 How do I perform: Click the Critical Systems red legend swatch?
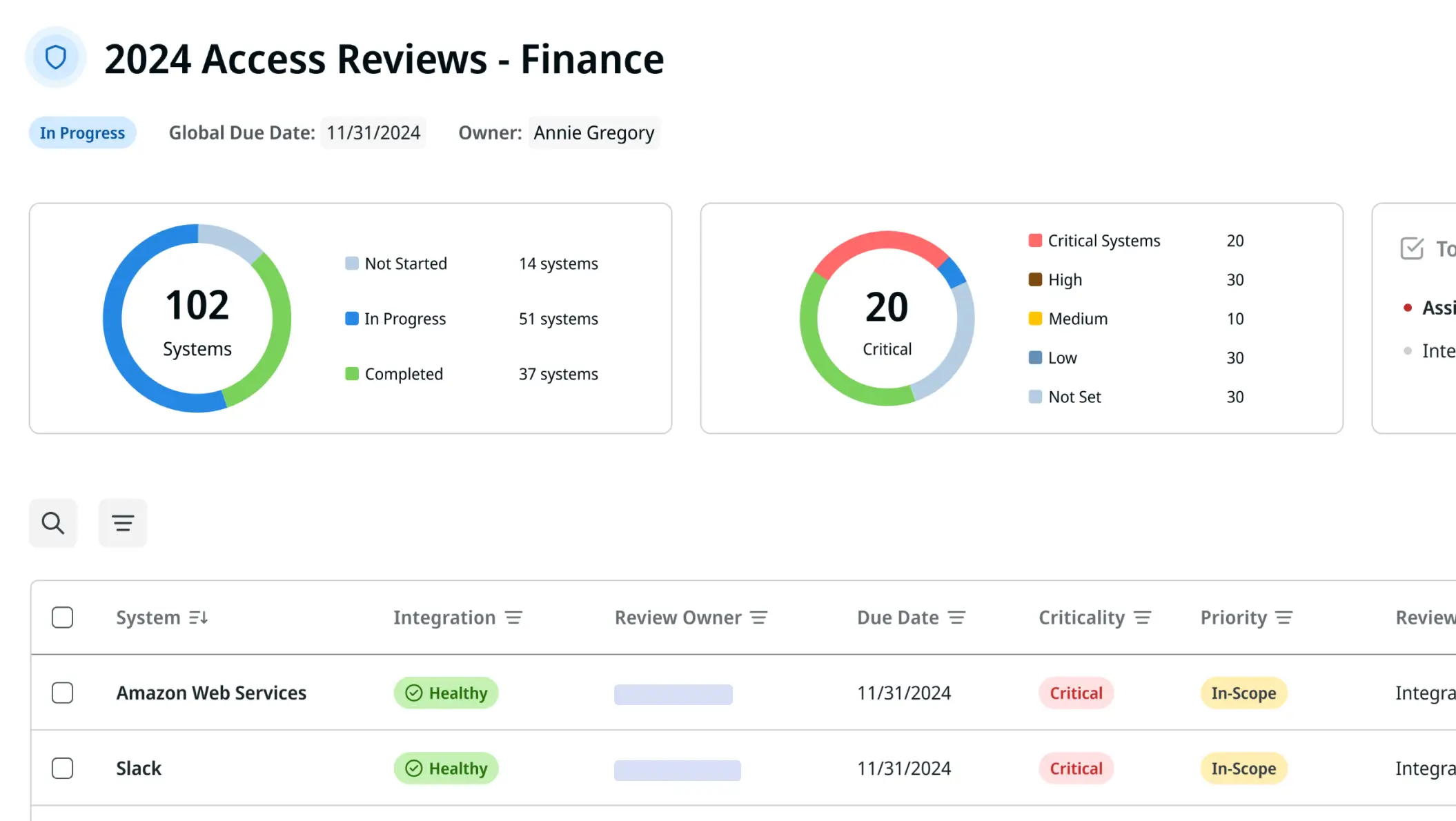click(x=1035, y=241)
